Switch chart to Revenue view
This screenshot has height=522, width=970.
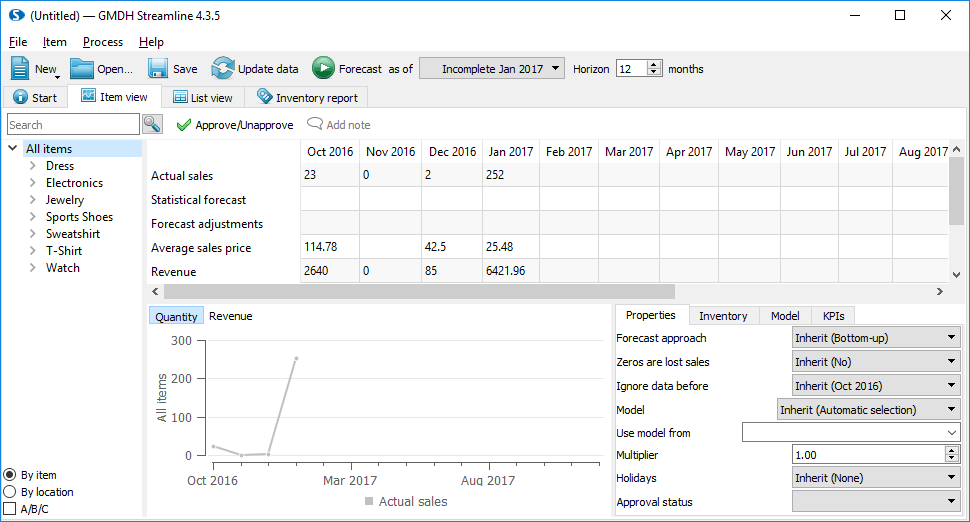click(x=230, y=316)
